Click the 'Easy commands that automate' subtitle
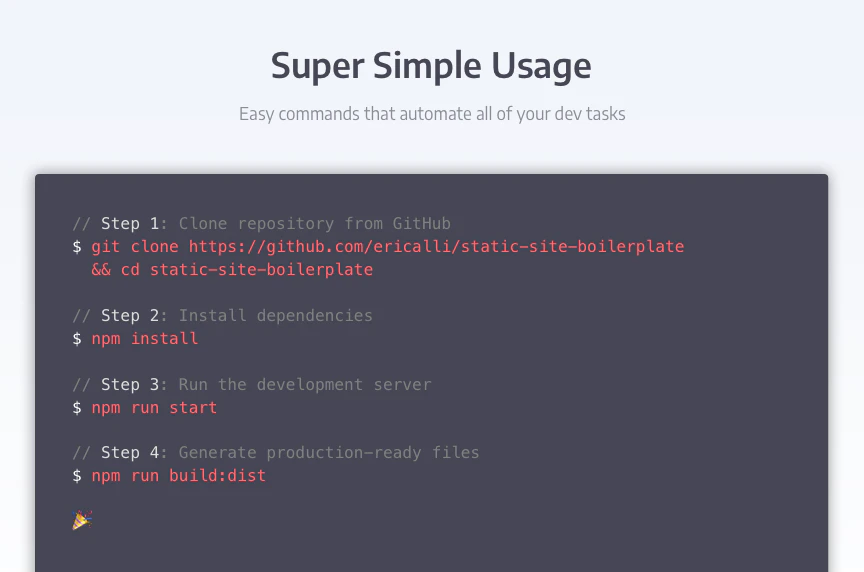The width and height of the screenshot is (864, 572). coord(432,114)
